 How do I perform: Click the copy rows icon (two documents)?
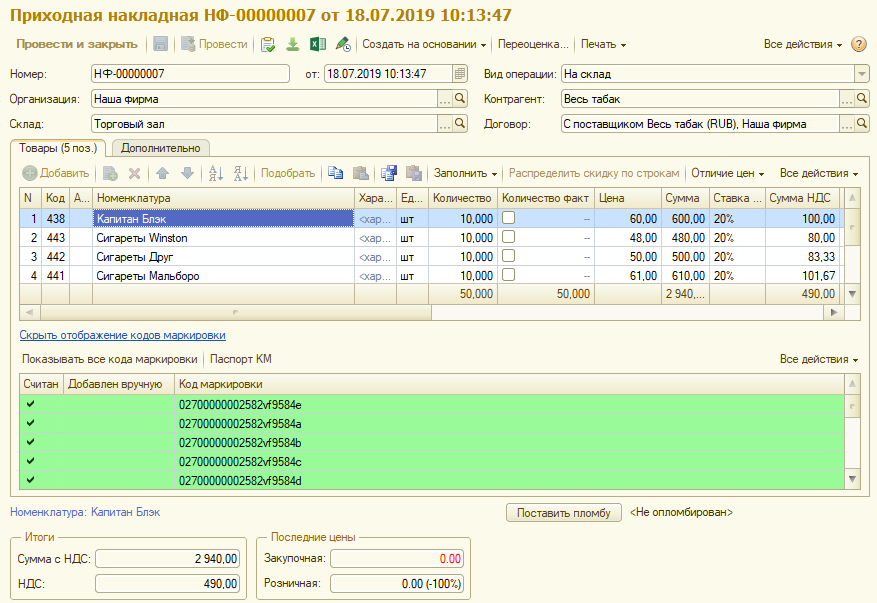[x=336, y=173]
